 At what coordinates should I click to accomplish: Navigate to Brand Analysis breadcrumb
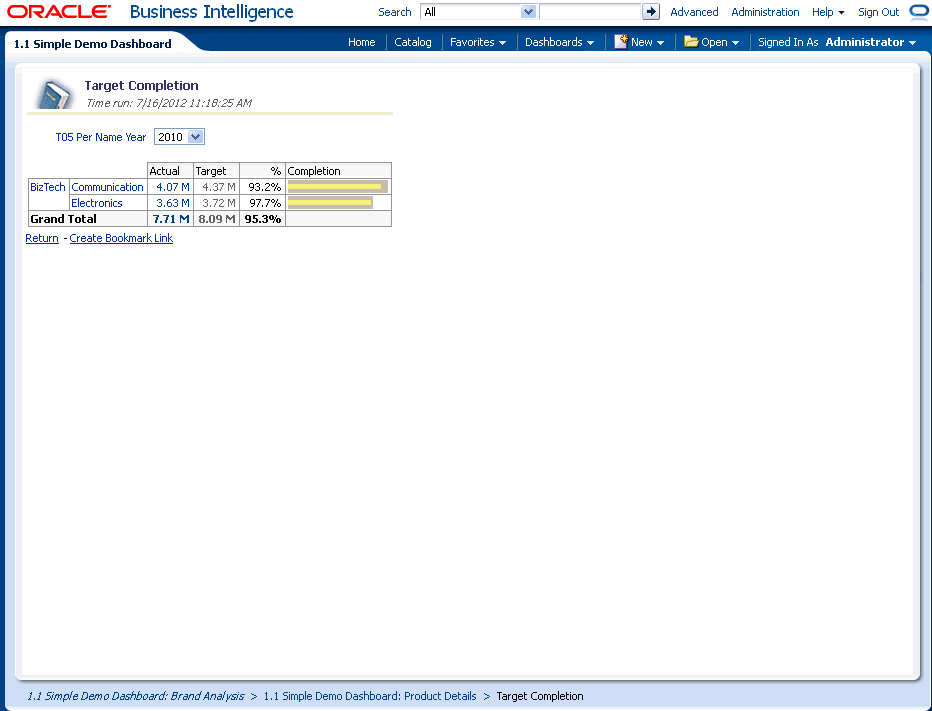tap(135, 696)
